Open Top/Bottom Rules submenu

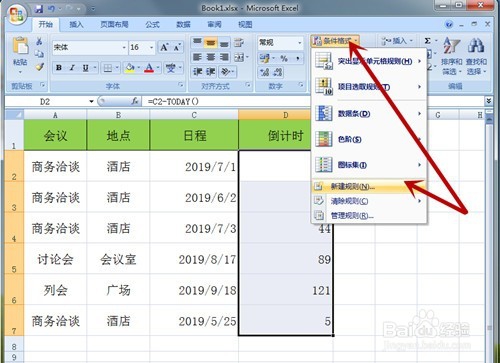pos(369,87)
